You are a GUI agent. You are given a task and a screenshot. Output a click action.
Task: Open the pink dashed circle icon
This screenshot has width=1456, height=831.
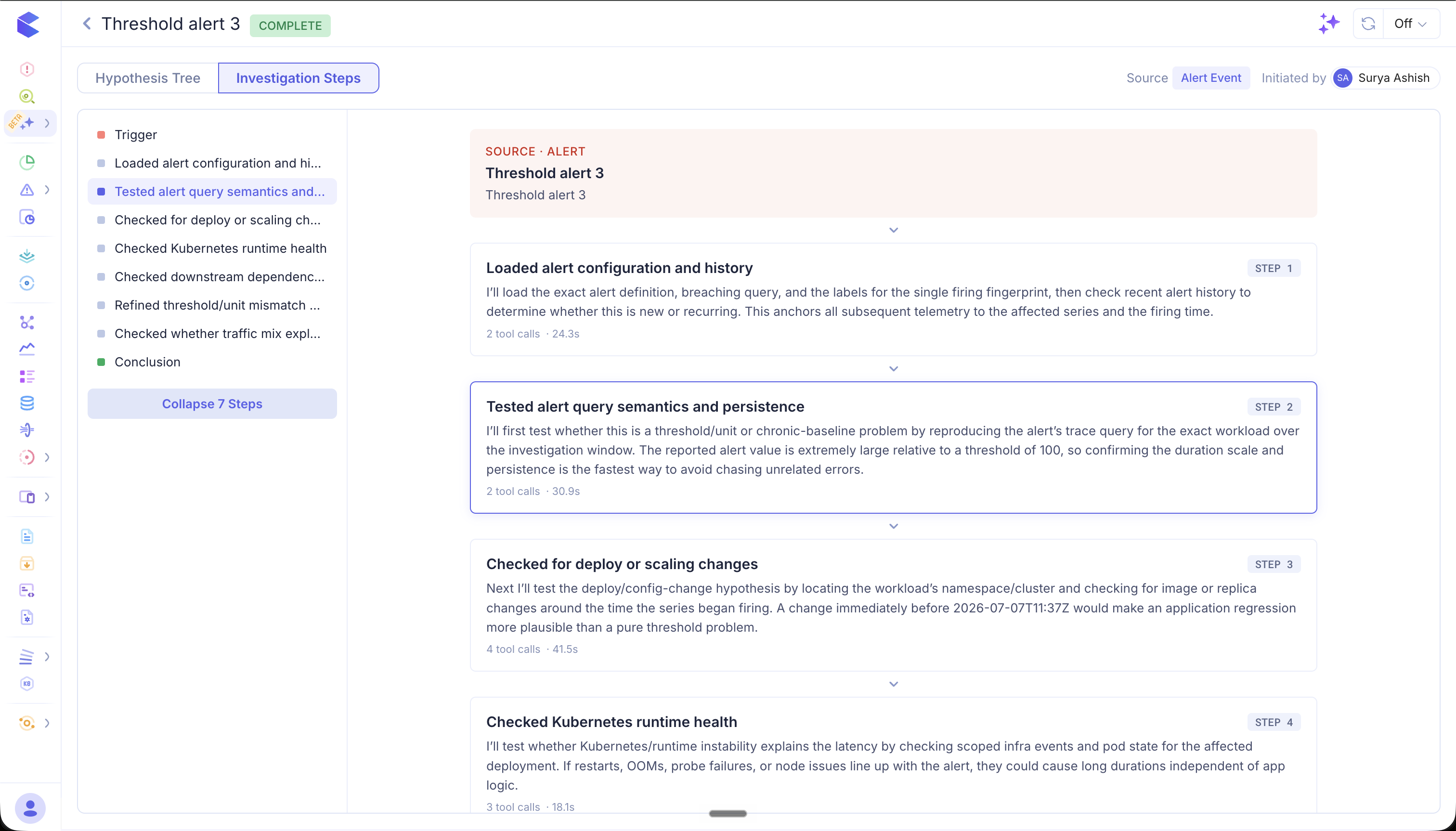pos(27,457)
